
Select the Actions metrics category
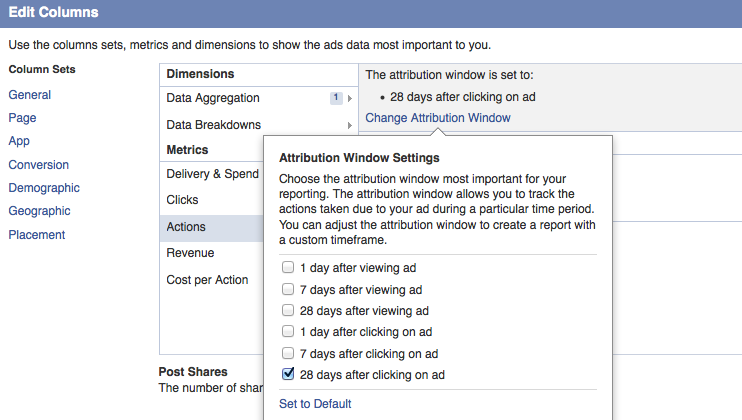(212, 227)
